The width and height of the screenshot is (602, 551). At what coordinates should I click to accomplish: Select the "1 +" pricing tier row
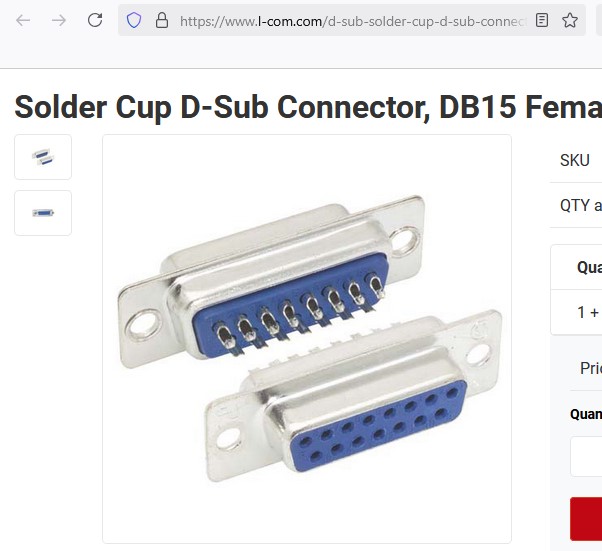coord(588,312)
